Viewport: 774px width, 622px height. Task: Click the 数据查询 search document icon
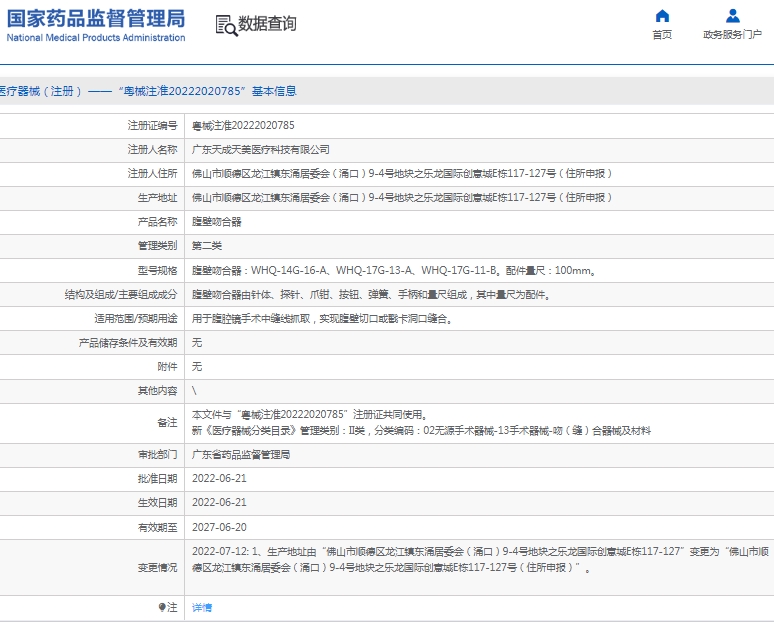[x=226, y=25]
